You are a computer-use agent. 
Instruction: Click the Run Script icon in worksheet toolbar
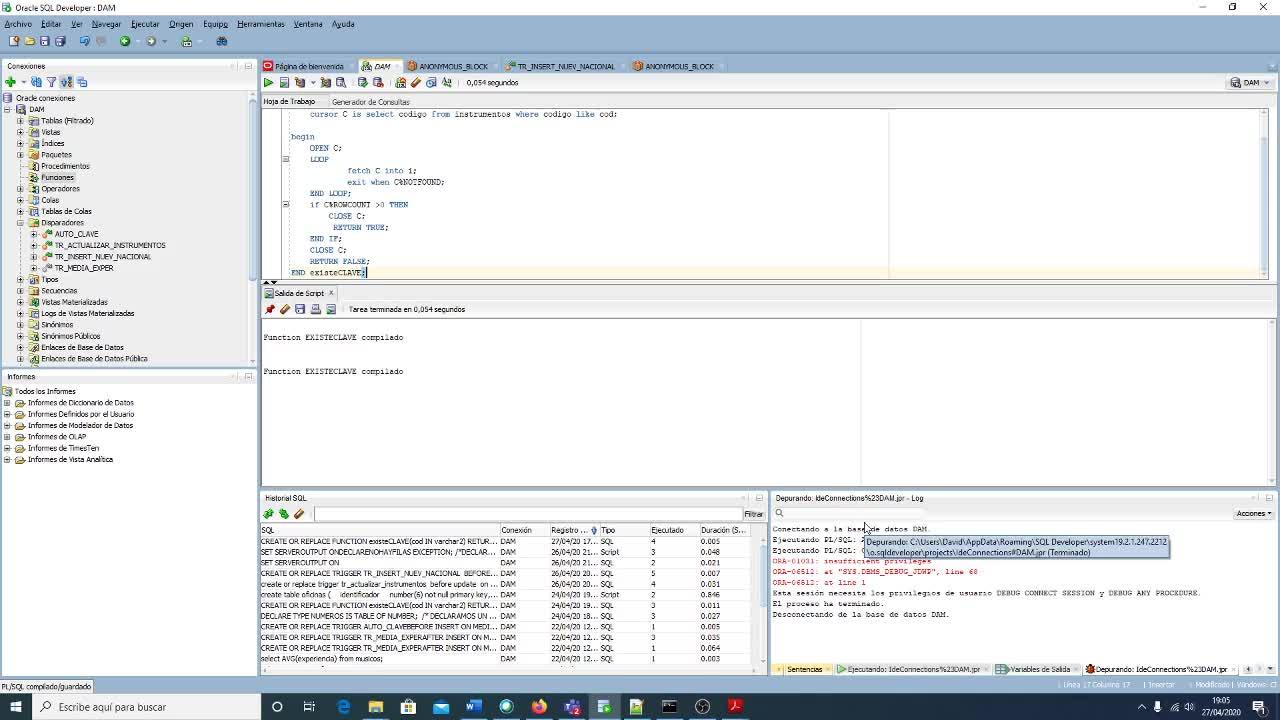click(284, 83)
